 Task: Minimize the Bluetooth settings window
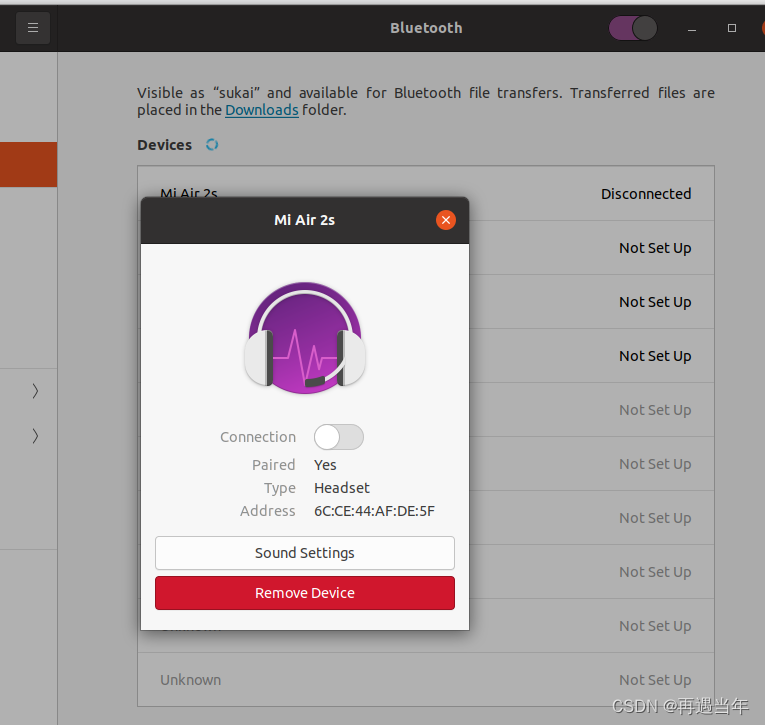click(x=692, y=28)
